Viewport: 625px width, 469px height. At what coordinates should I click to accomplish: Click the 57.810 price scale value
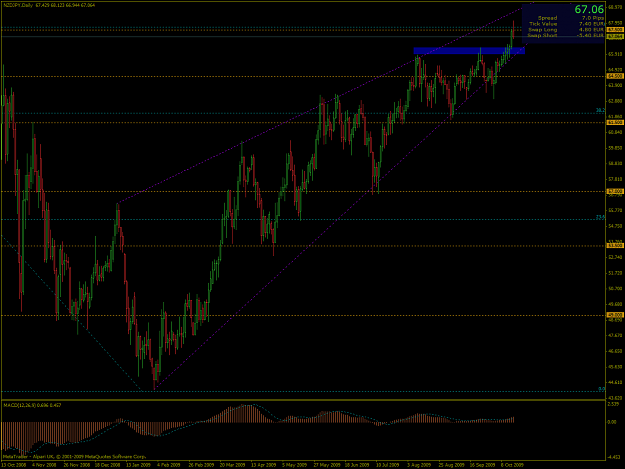(615, 179)
